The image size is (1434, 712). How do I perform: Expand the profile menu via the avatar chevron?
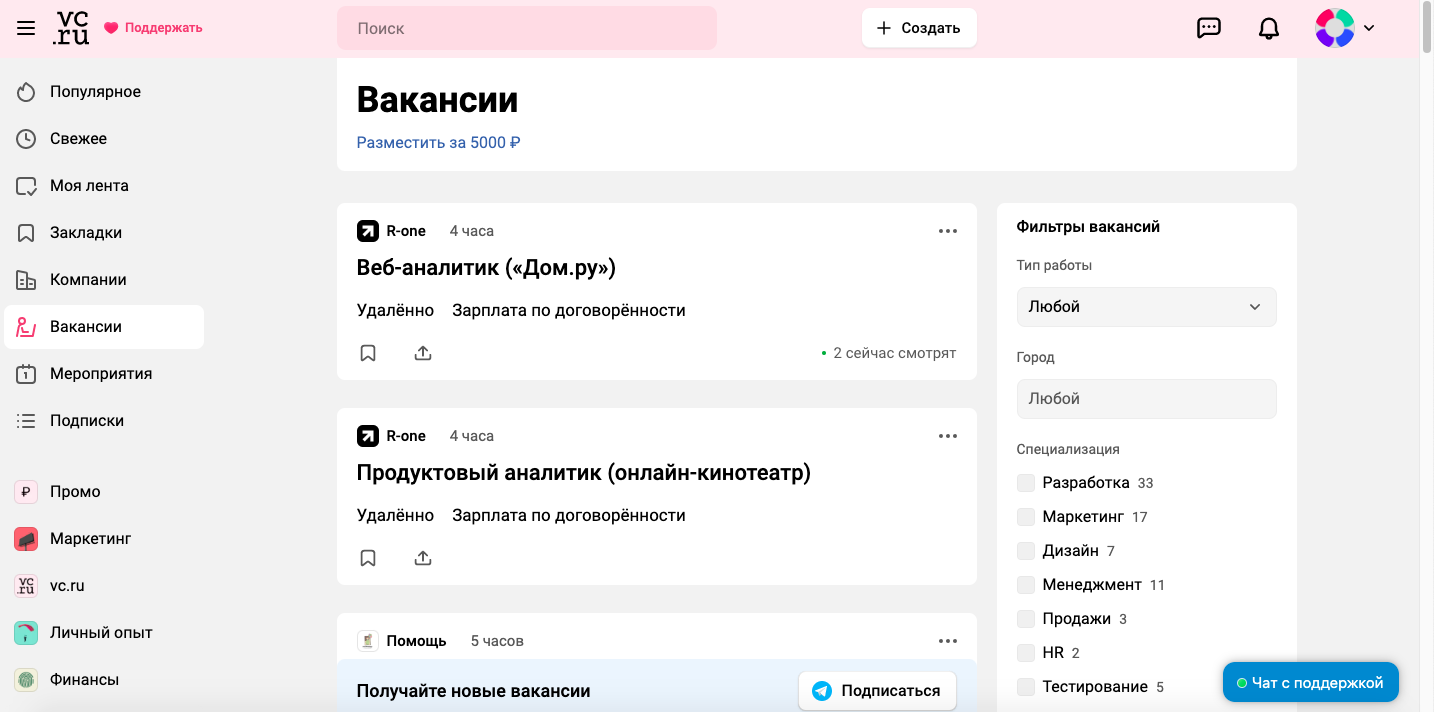click(1371, 28)
